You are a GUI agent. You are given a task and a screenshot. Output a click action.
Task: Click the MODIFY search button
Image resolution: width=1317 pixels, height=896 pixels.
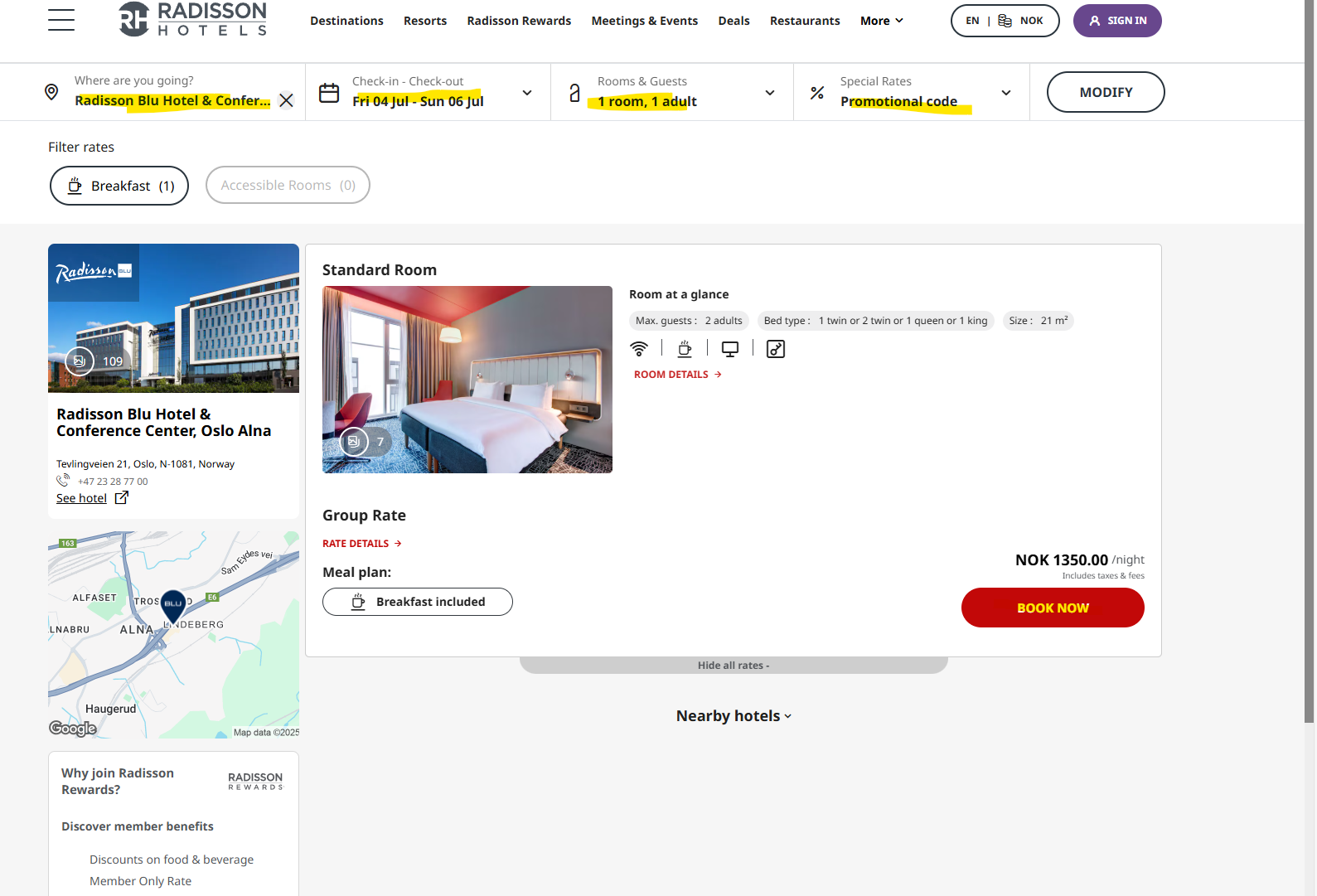tap(1106, 92)
